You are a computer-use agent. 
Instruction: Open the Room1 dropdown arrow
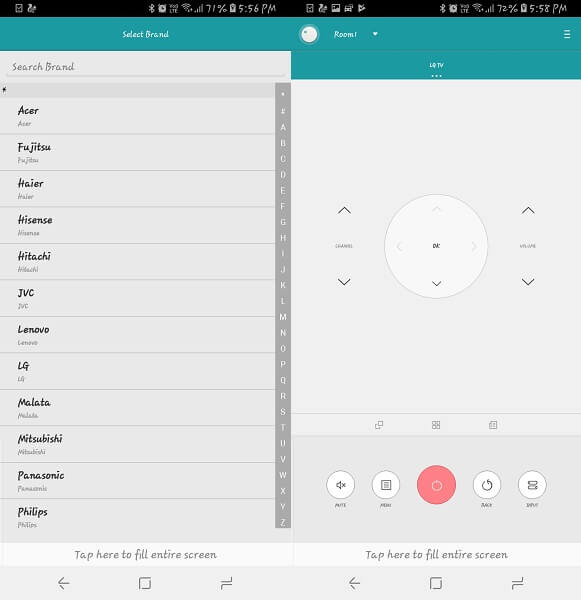click(375, 34)
